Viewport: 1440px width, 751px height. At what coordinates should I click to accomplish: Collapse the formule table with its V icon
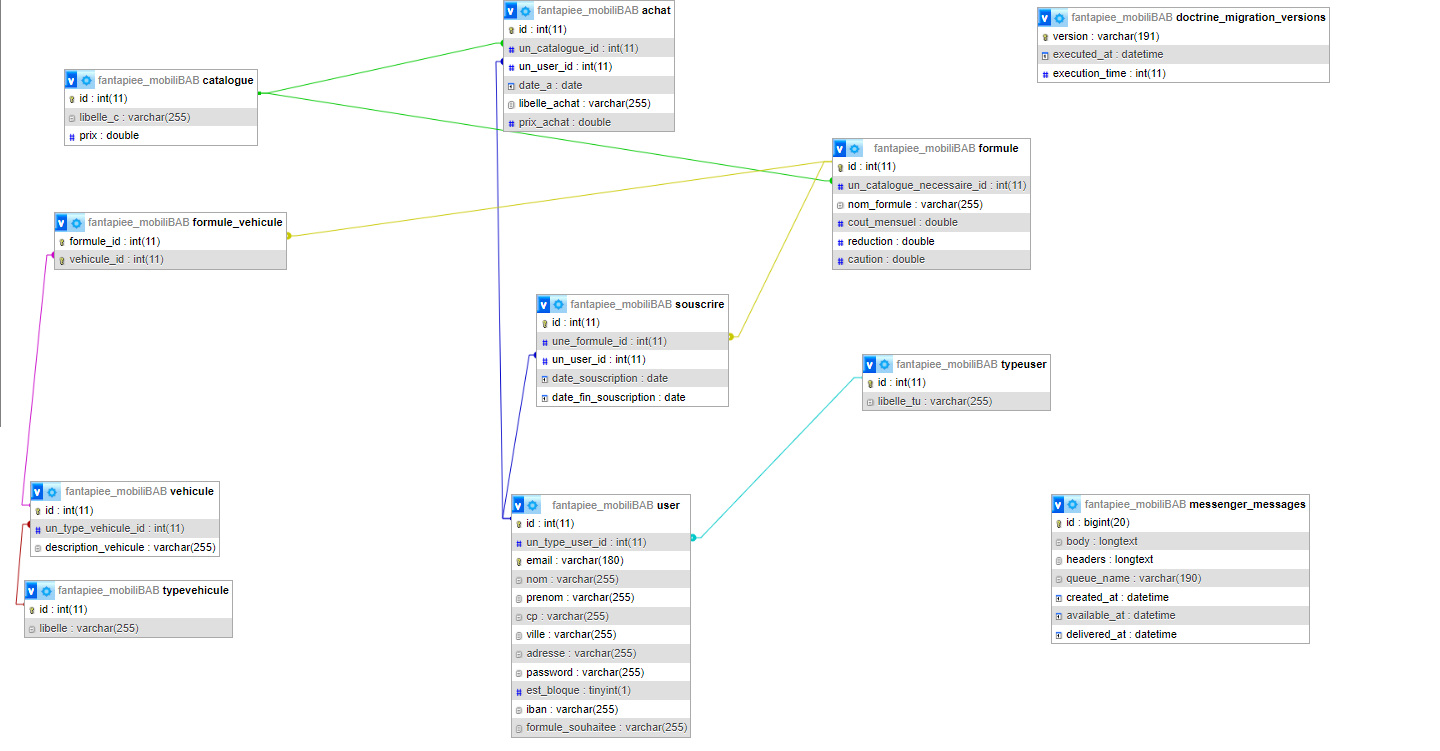(x=840, y=148)
